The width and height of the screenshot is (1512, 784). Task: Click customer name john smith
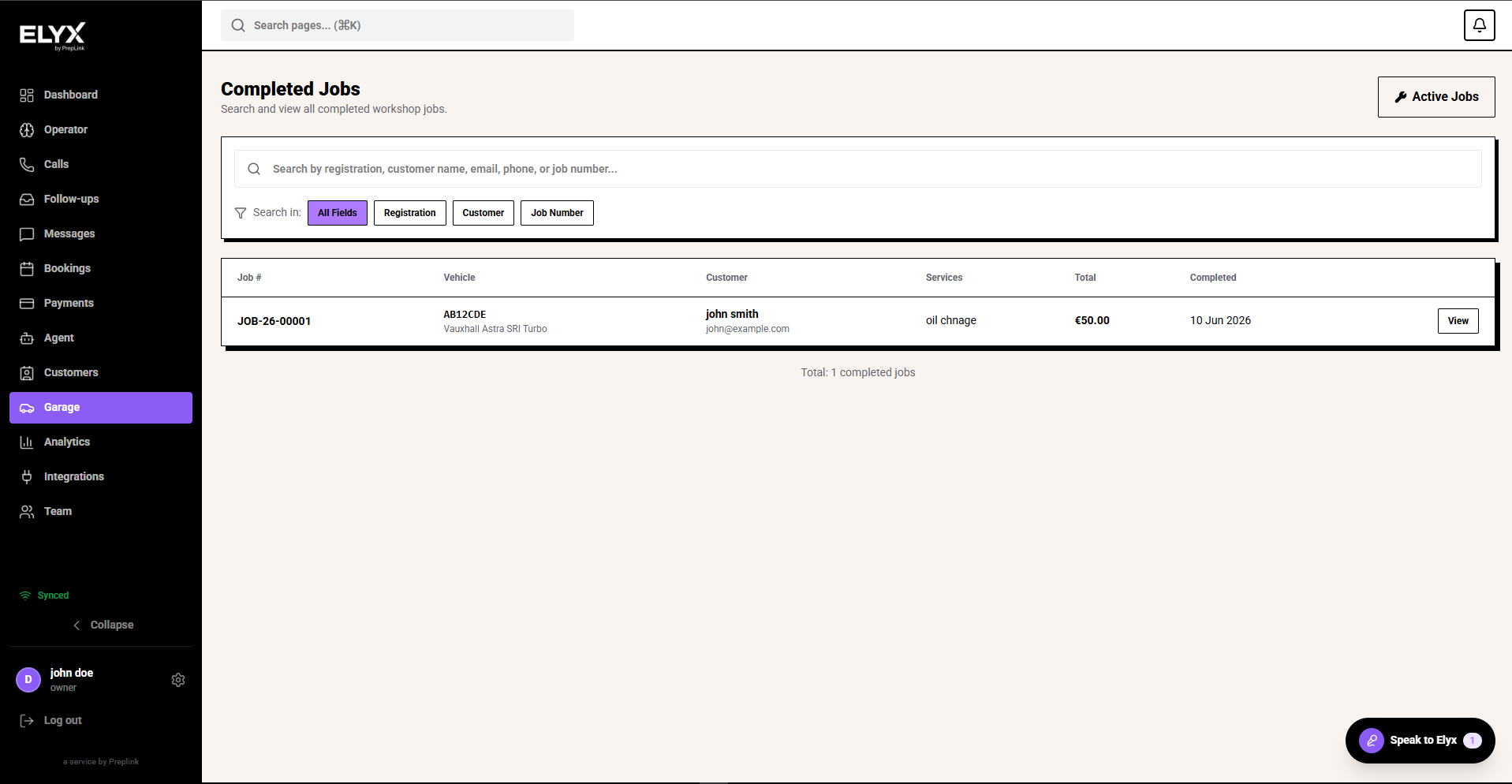pos(732,314)
